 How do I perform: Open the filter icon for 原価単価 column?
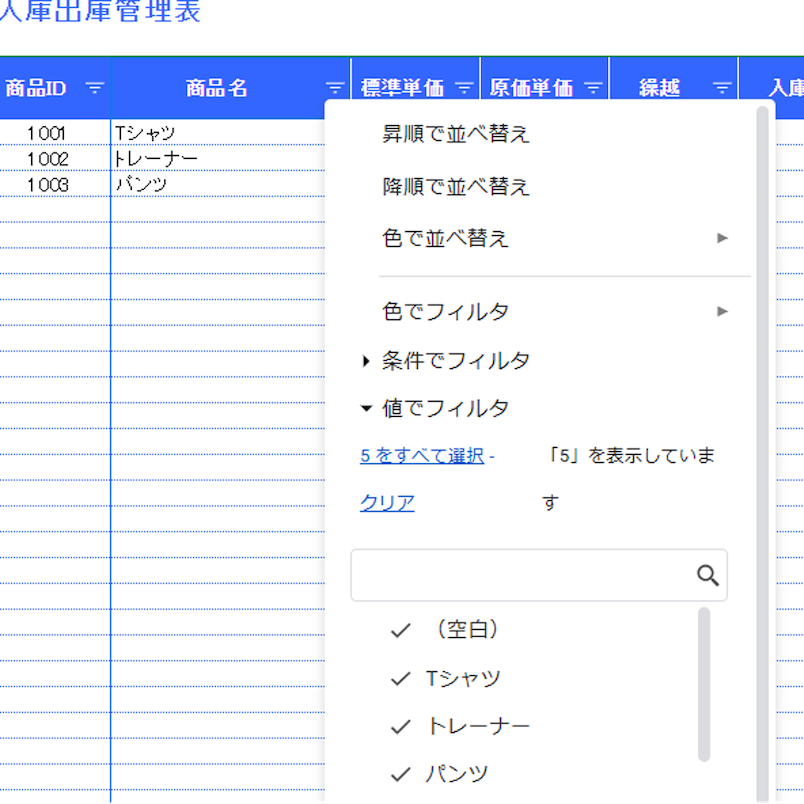tap(593, 88)
